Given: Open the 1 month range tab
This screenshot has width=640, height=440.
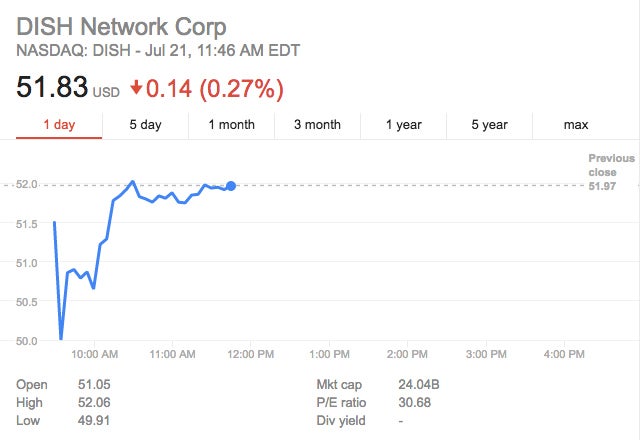Looking at the screenshot, I should [x=231, y=125].
